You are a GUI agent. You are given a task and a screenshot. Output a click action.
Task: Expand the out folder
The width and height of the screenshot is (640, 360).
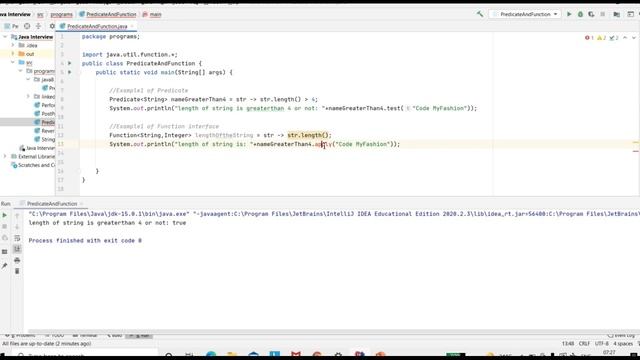tap(13, 54)
